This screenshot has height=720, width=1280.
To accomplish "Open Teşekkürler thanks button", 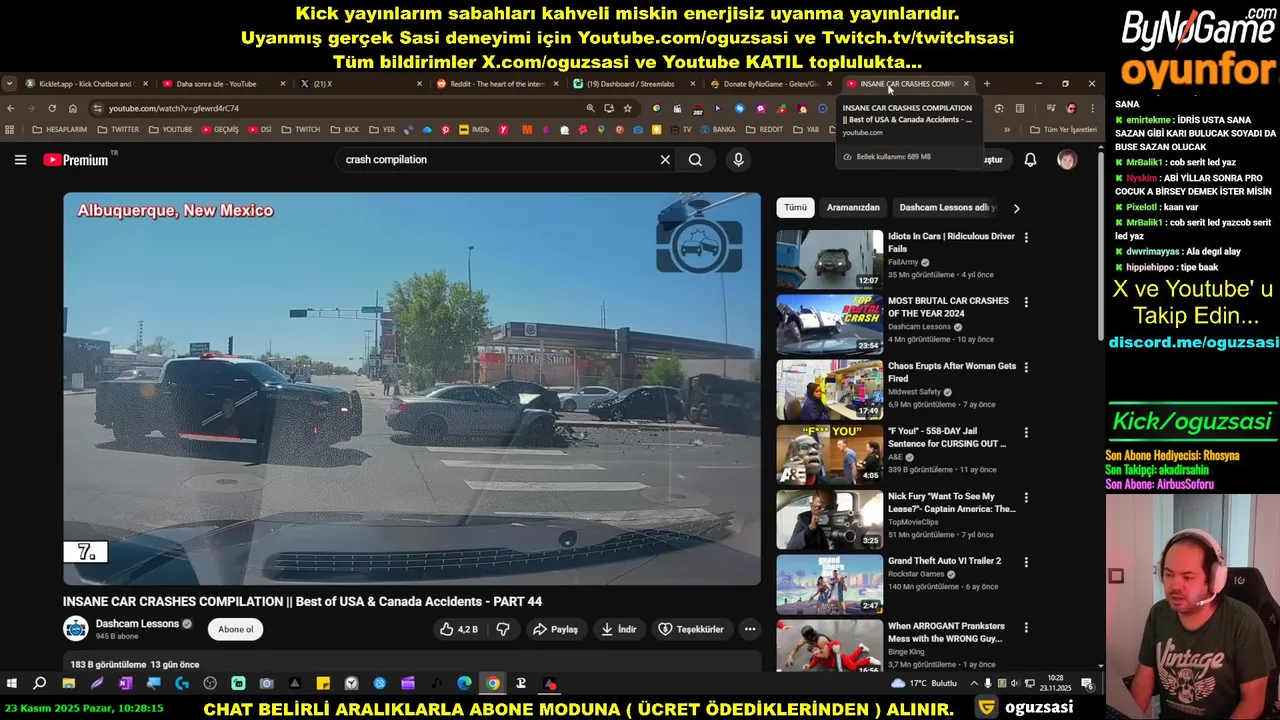I will pos(691,629).
